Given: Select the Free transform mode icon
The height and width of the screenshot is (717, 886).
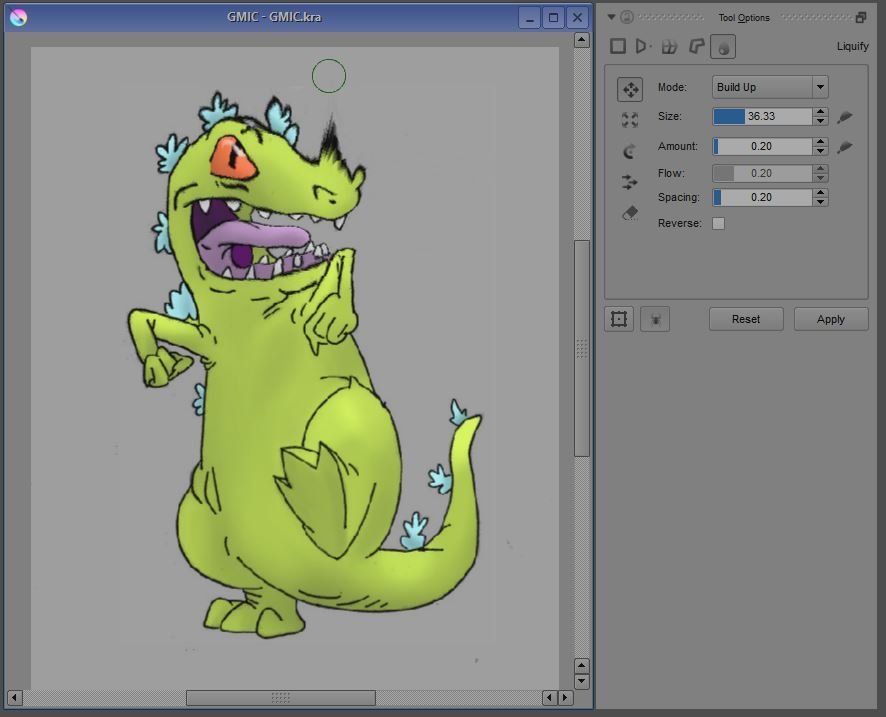Looking at the screenshot, I should (x=618, y=46).
